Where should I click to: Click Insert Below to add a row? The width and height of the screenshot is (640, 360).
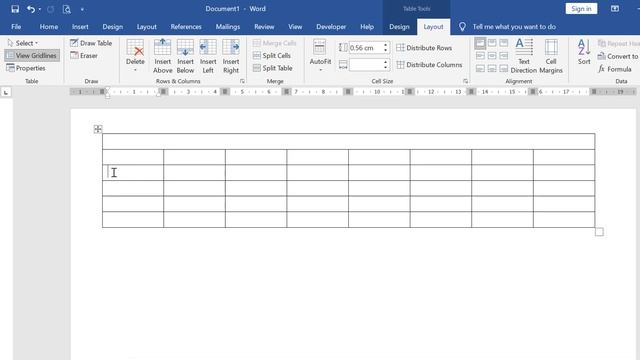click(185, 56)
